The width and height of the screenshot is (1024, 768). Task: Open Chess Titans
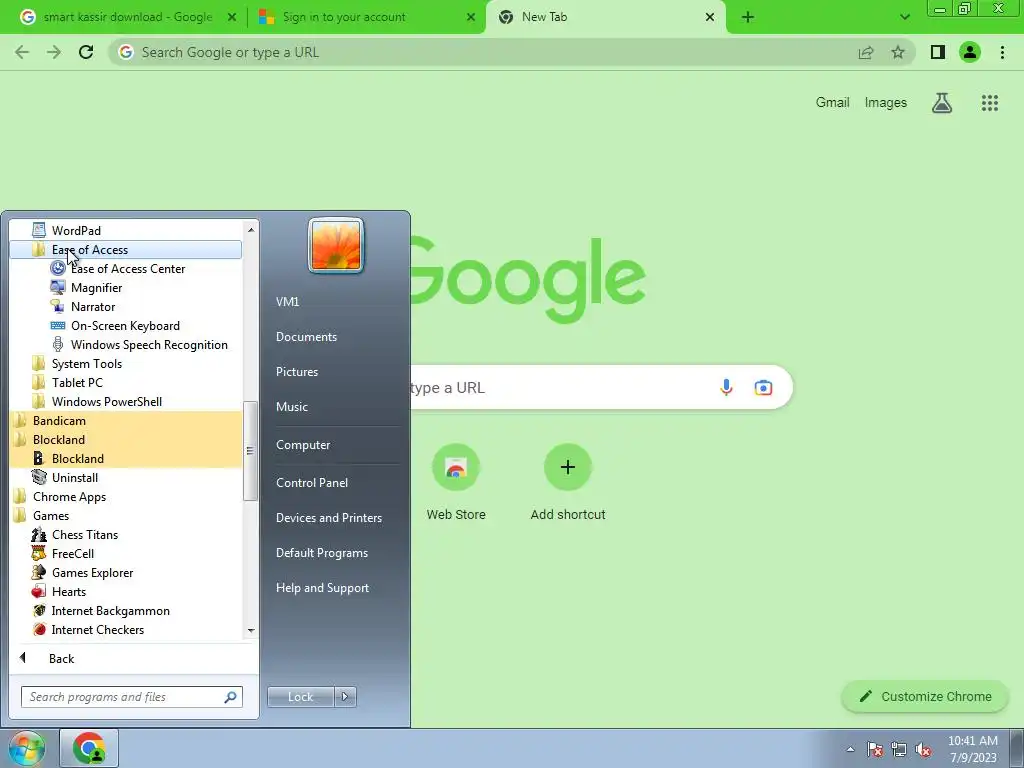(85, 534)
